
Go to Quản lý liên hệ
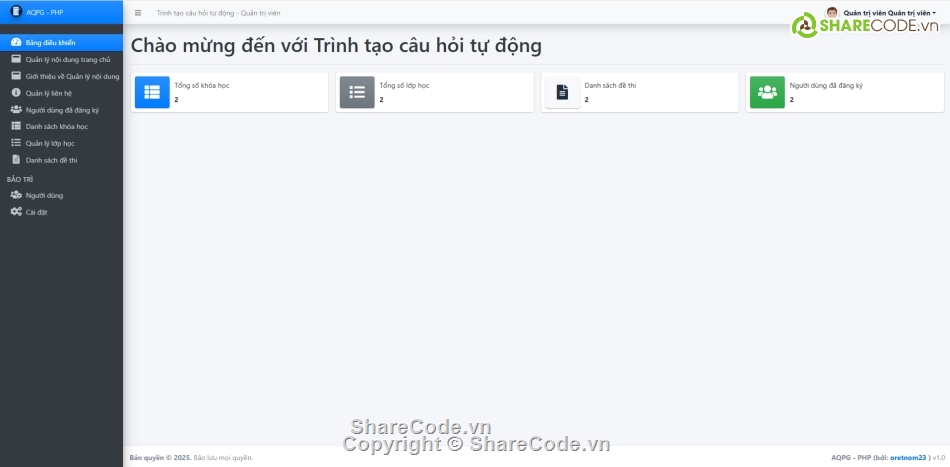[x=61, y=93]
